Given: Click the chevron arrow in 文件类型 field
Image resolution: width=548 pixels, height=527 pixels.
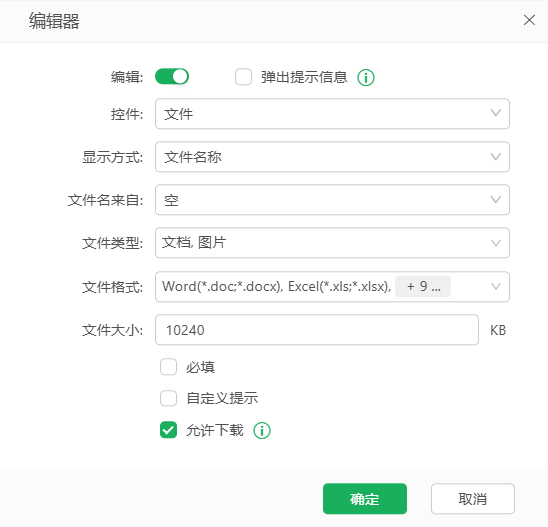Looking at the screenshot, I should pyautogui.click(x=496, y=243).
